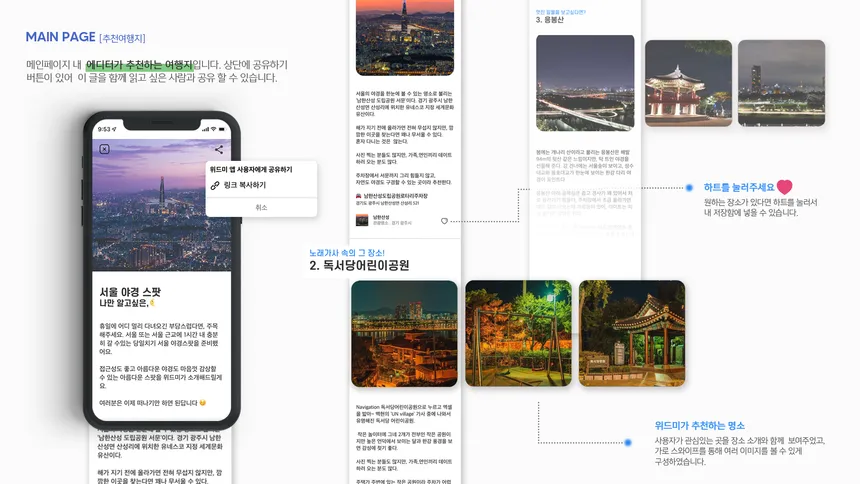Tap the share icon at the phone's top right
This screenshot has height=484, width=860.
219,149
